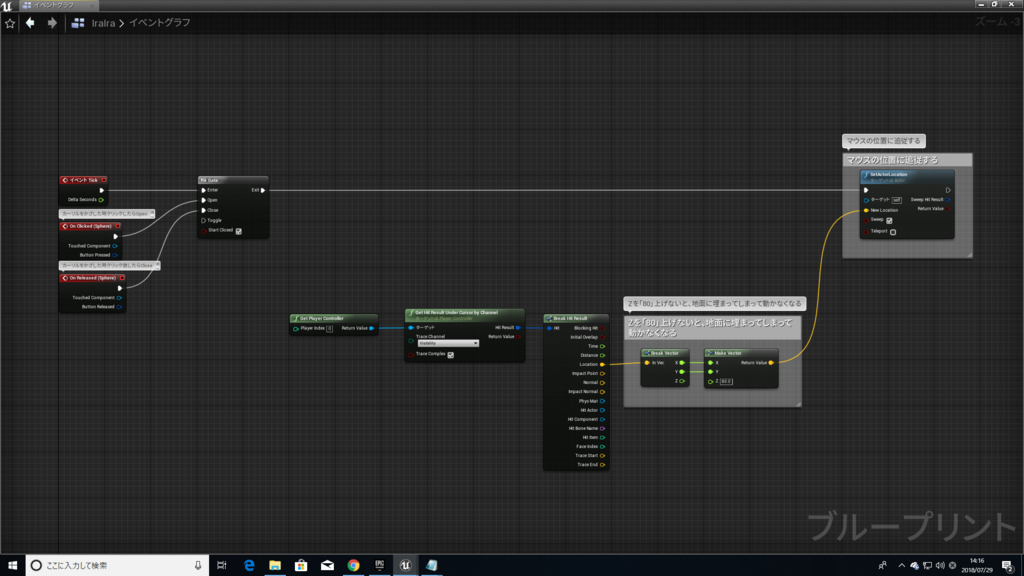1024x576 pixels.
Task: Click Break Hit Result Location pin
Action: pyautogui.click(x=602, y=364)
